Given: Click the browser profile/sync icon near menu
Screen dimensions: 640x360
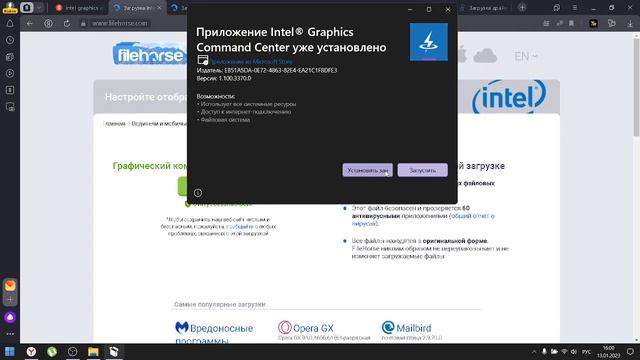Looking at the screenshot, I should click(557, 8).
